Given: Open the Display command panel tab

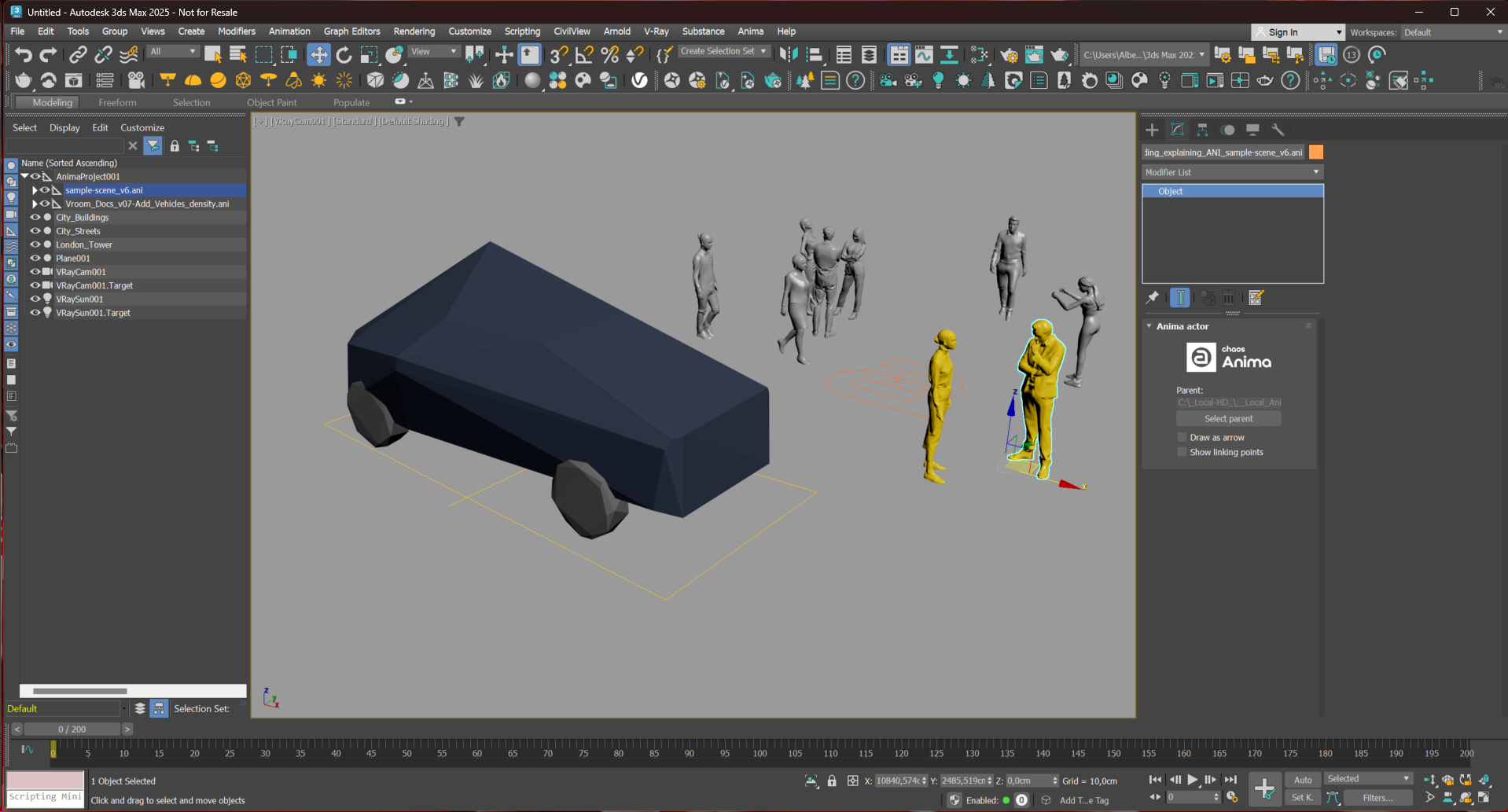Looking at the screenshot, I should coord(1252,130).
